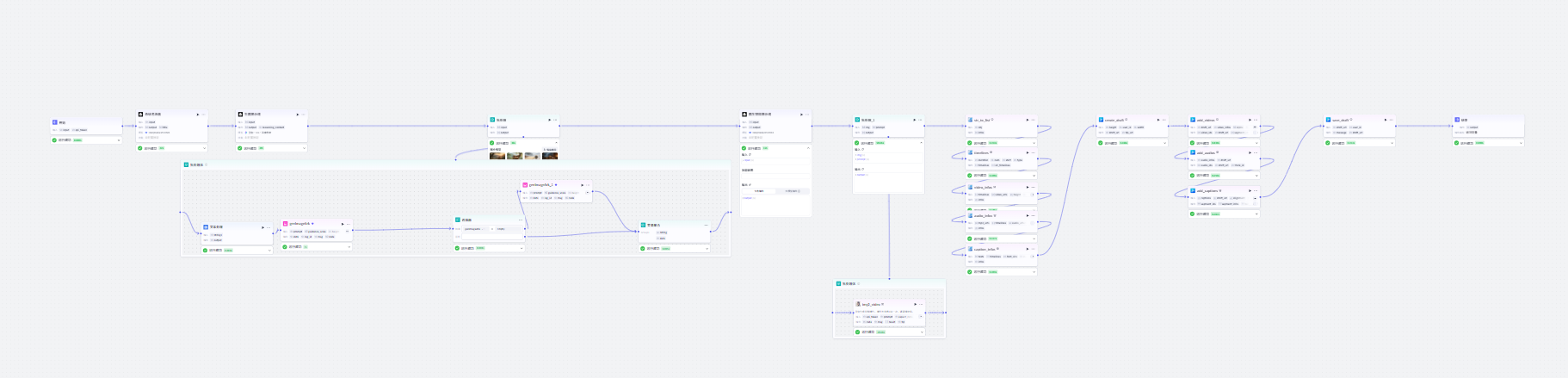
Task: Click the start node icon on far left
Action: click(x=55, y=122)
